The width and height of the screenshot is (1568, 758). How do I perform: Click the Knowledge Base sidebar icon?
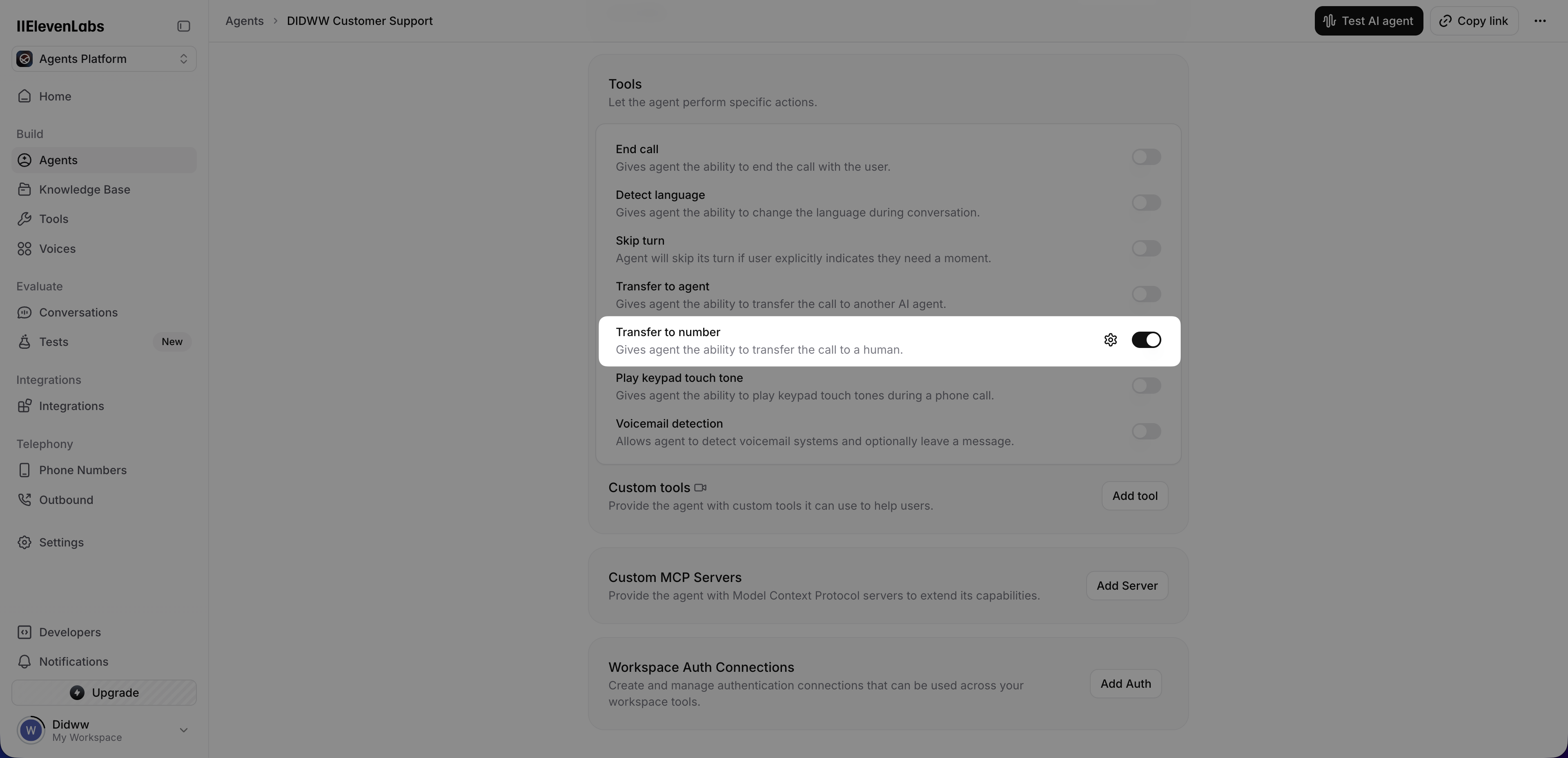(24, 189)
